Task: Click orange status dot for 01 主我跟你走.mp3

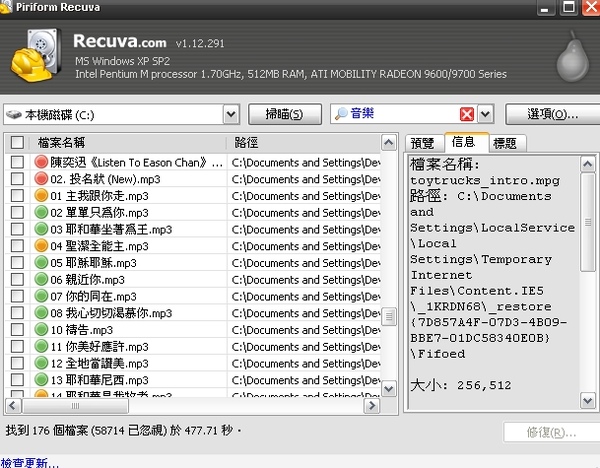Action: click(x=41, y=196)
